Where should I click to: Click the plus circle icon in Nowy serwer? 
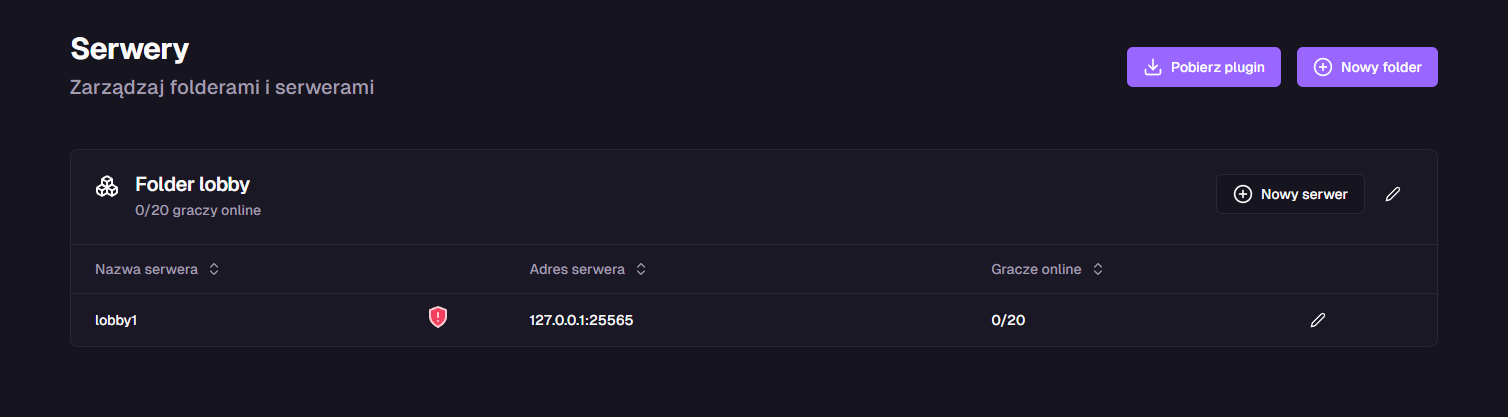pyautogui.click(x=1243, y=194)
